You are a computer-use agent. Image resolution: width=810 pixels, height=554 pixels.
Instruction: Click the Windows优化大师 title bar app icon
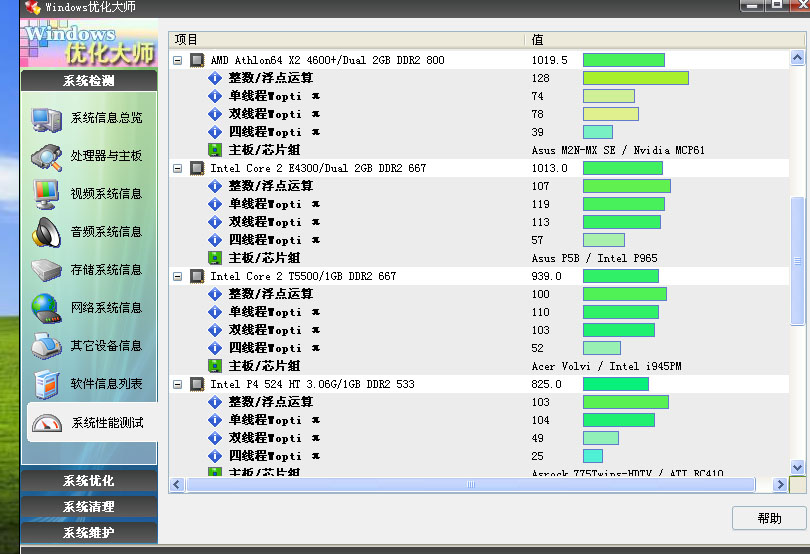tap(32, 7)
